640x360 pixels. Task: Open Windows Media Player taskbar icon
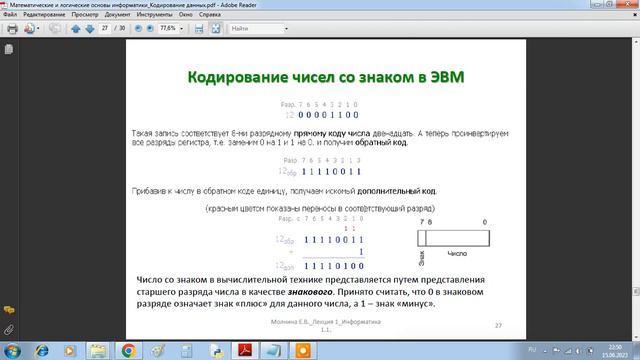pos(70,351)
